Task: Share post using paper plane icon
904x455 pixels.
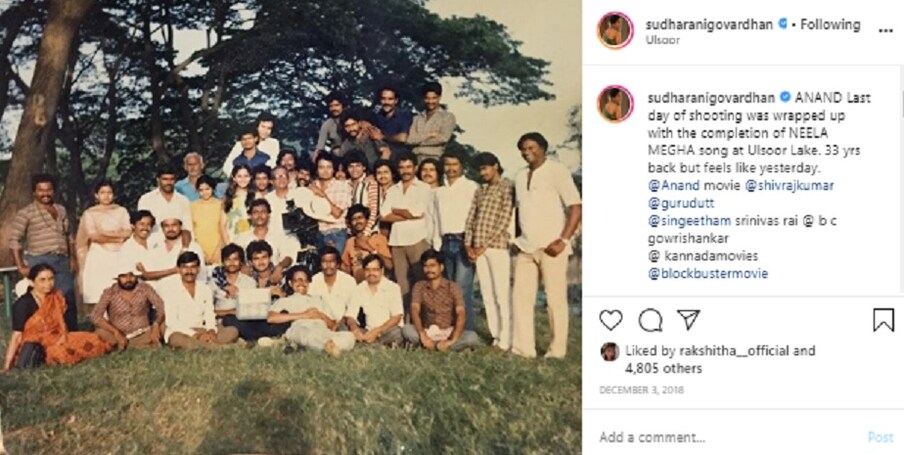Action: click(x=688, y=319)
